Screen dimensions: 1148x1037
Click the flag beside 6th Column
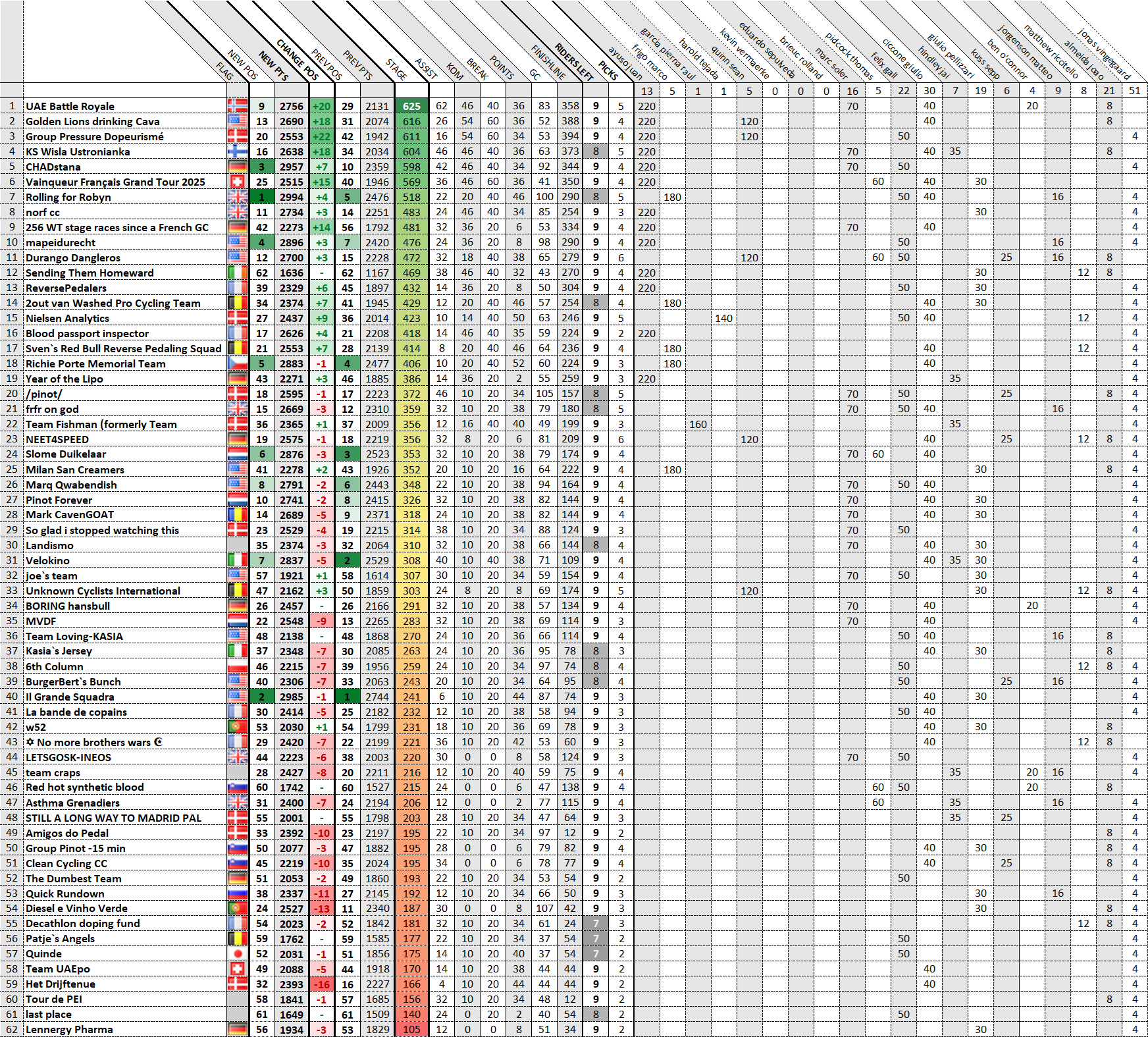tap(238, 666)
